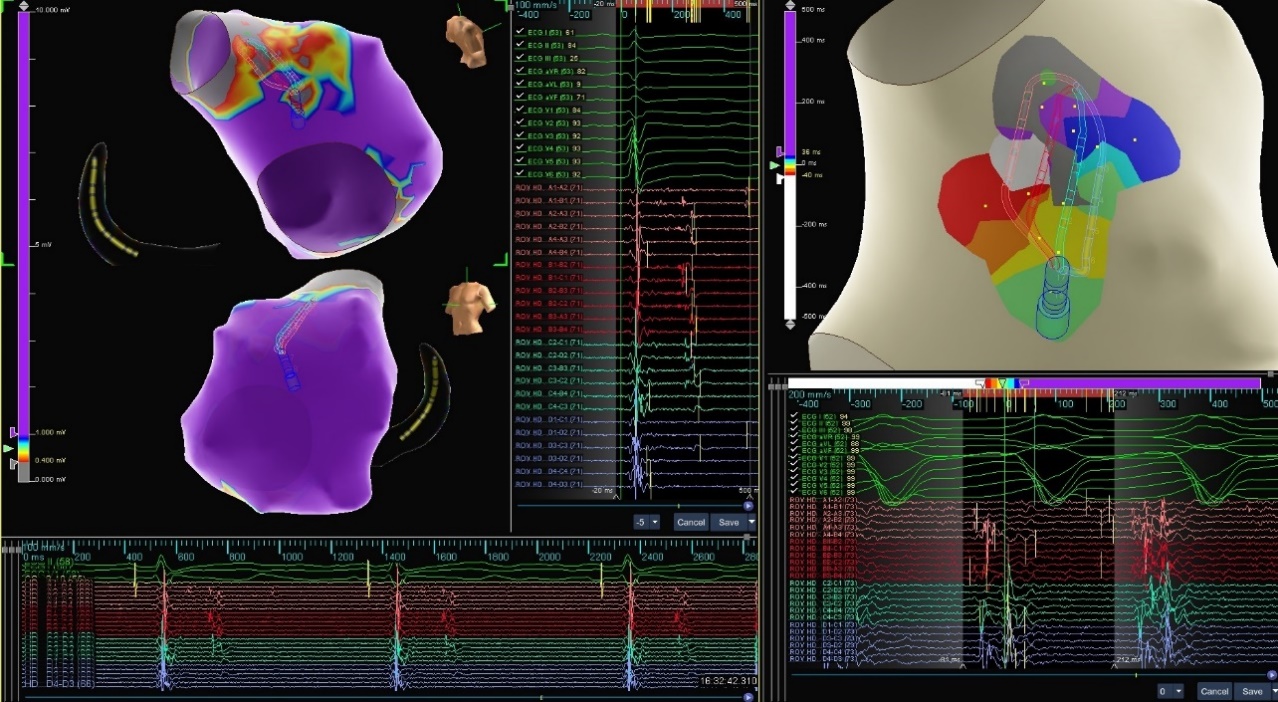Click the green triangle marker on the activation timing scale

[773, 164]
